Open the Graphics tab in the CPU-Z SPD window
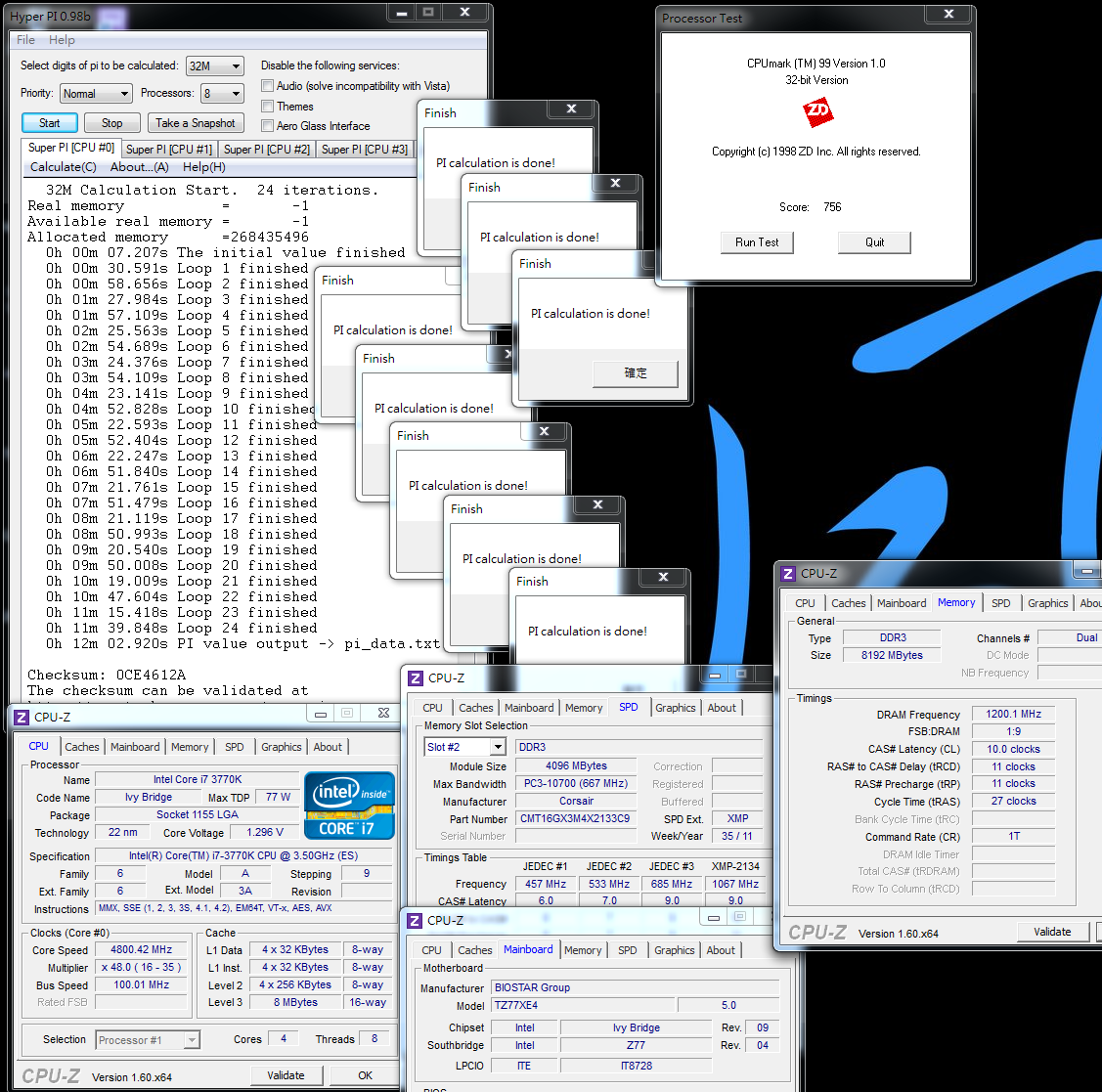 [x=676, y=708]
